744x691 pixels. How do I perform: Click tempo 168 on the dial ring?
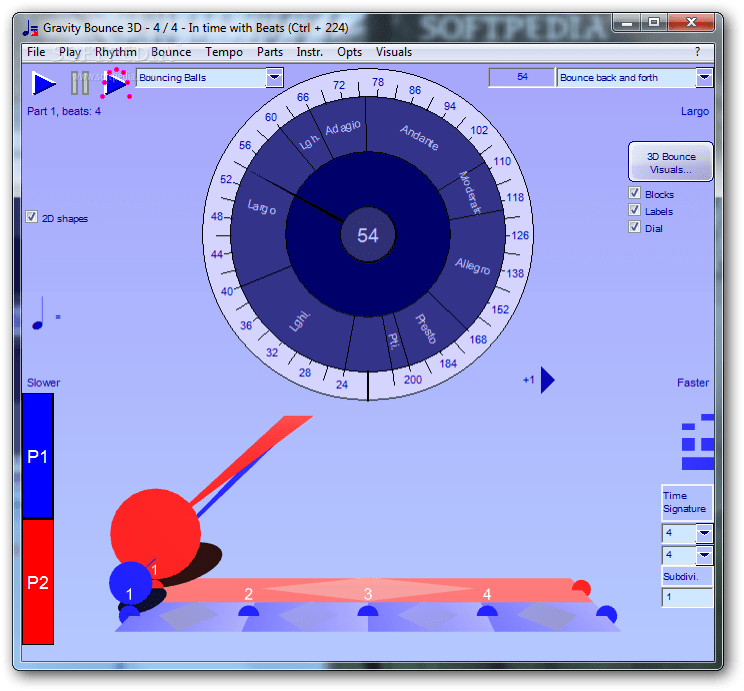click(x=478, y=339)
